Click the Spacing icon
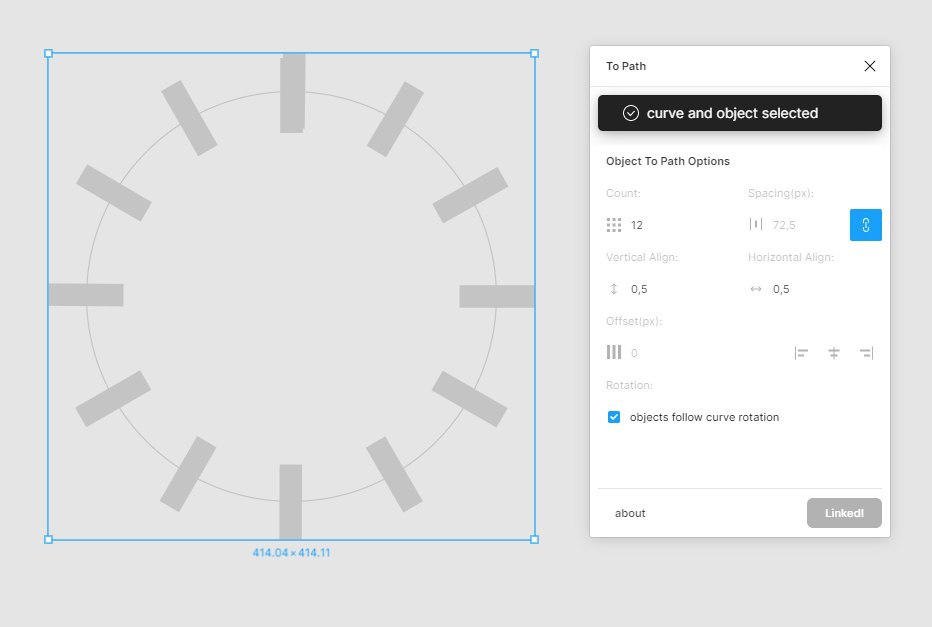The height and width of the screenshot is (627, 932). 755,224
